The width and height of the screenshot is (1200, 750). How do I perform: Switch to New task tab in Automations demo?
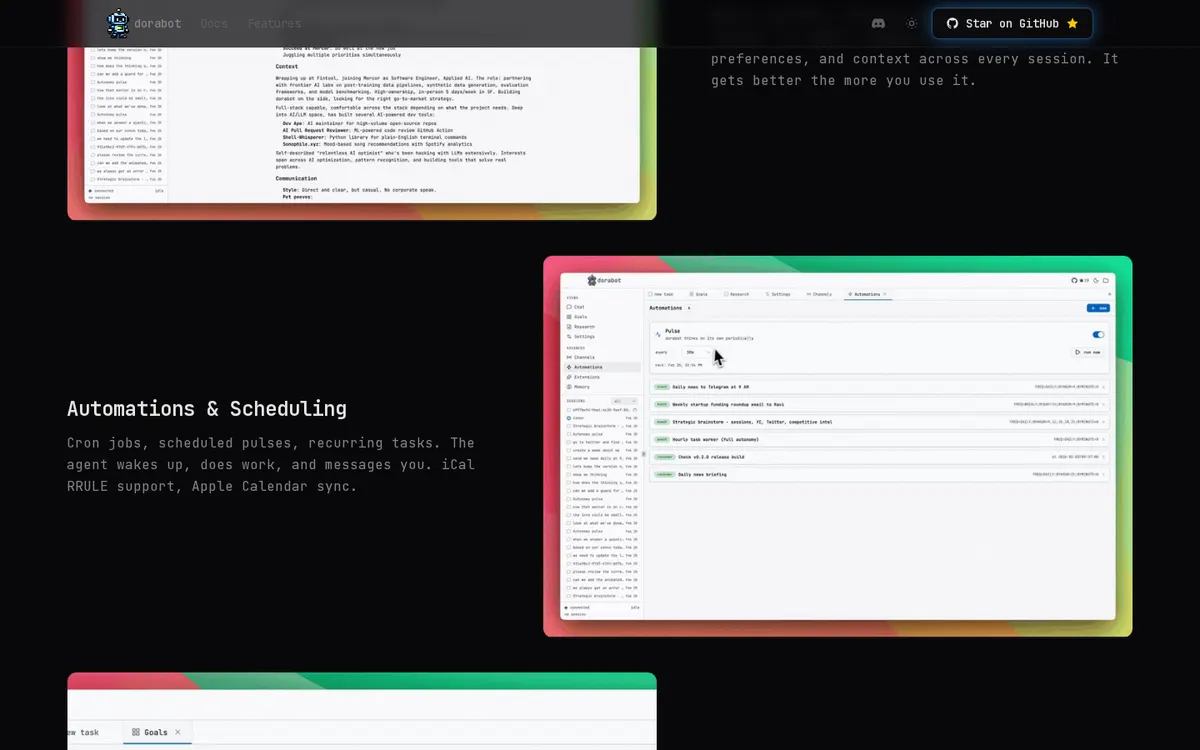660,294
